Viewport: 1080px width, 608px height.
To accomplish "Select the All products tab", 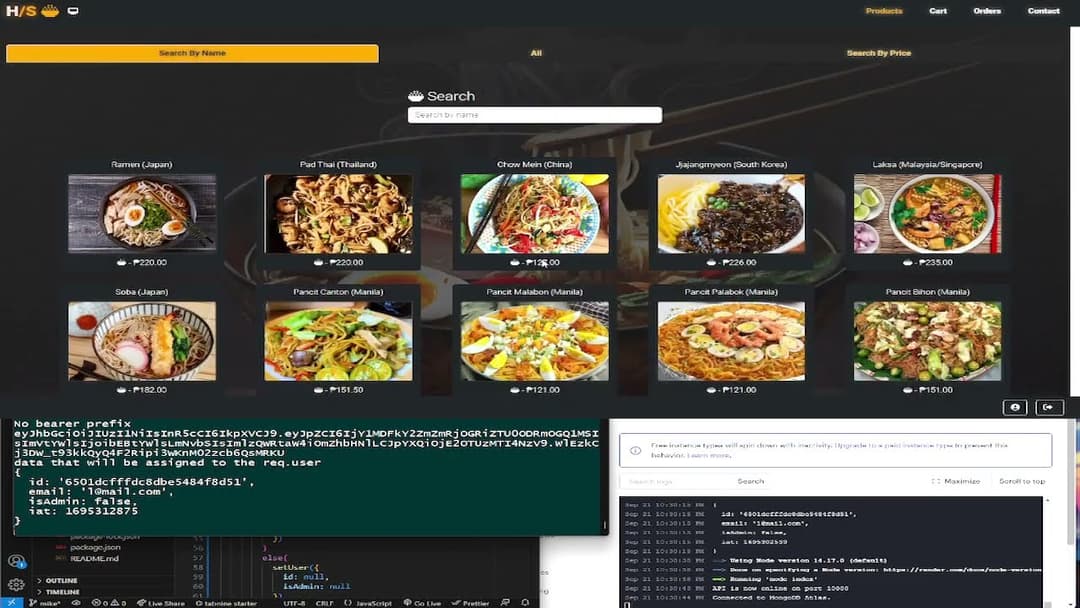I will pyautogui.click(x=536, y=53).
